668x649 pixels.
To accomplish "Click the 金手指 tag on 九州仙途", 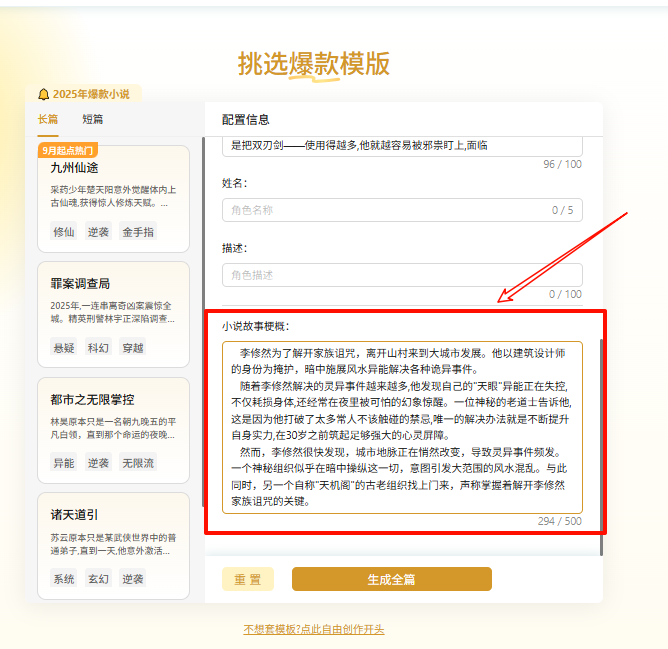I will pyautogui.click(x=138, y=232).
